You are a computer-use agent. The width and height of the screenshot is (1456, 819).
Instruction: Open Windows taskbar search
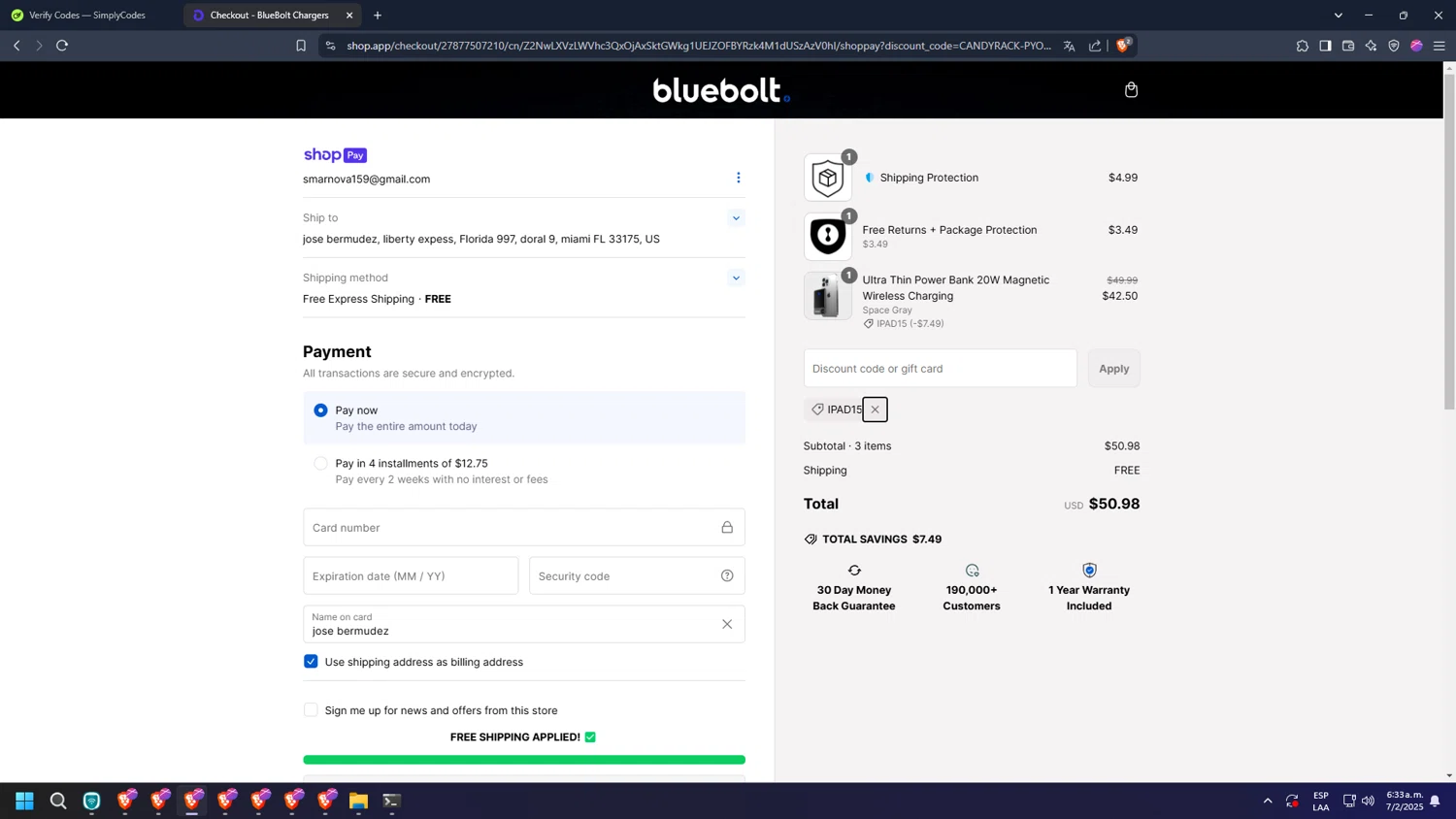tap(58, 801)
